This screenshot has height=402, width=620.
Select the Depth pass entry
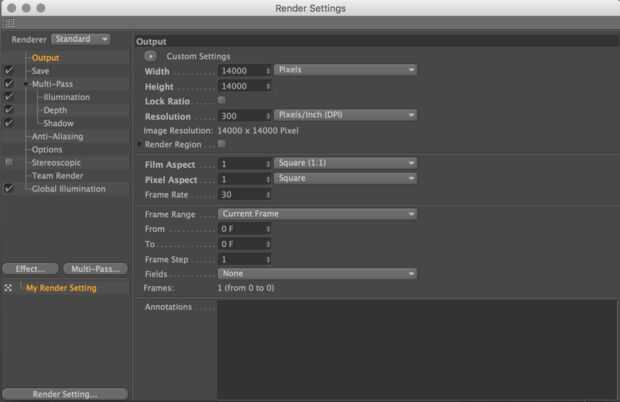[55, 110]
